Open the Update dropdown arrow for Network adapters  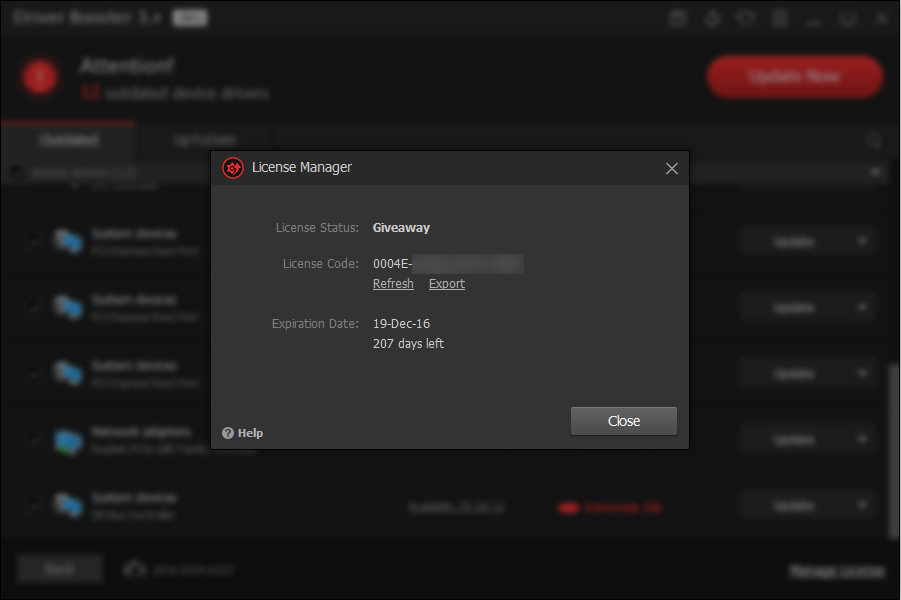(862, 439)
